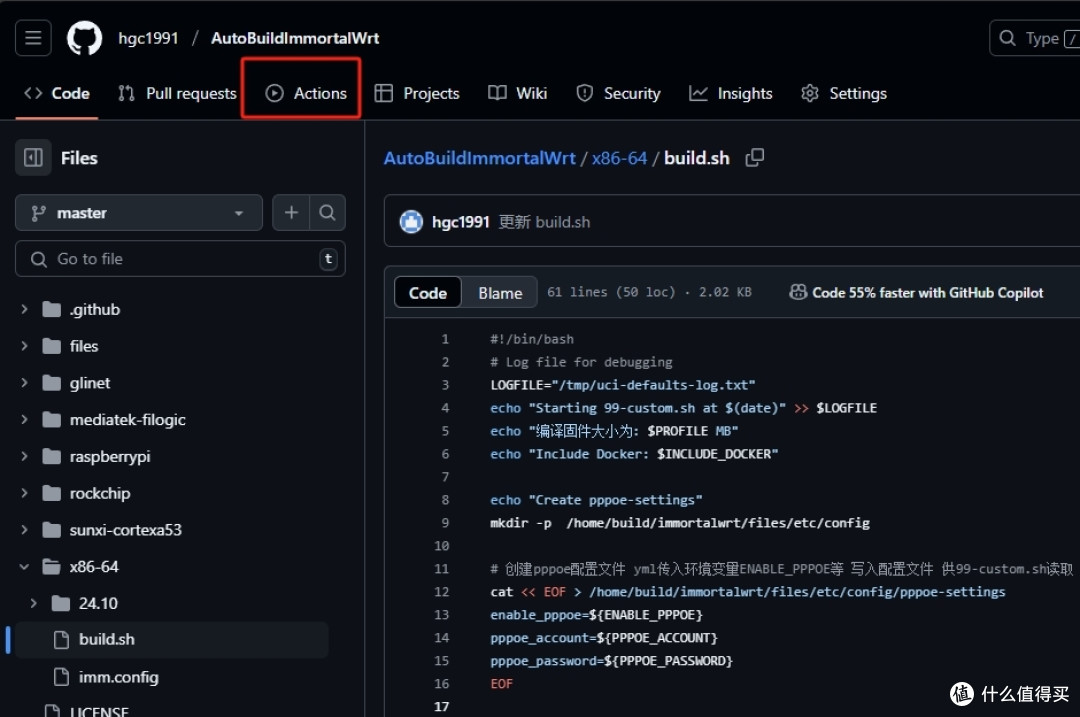Click the plus add file button

[x=291, y=213]
